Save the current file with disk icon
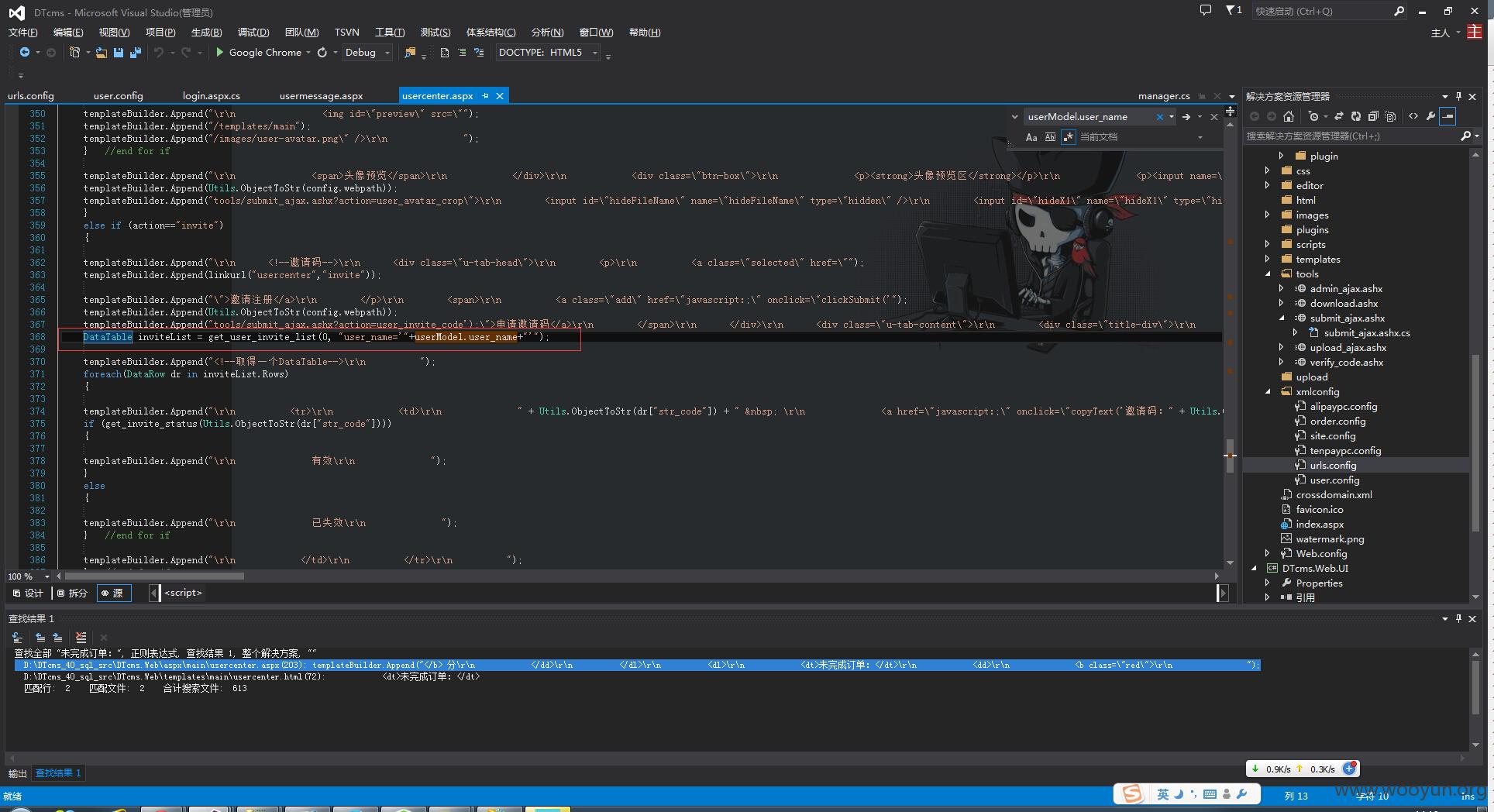 pos(119,53)
